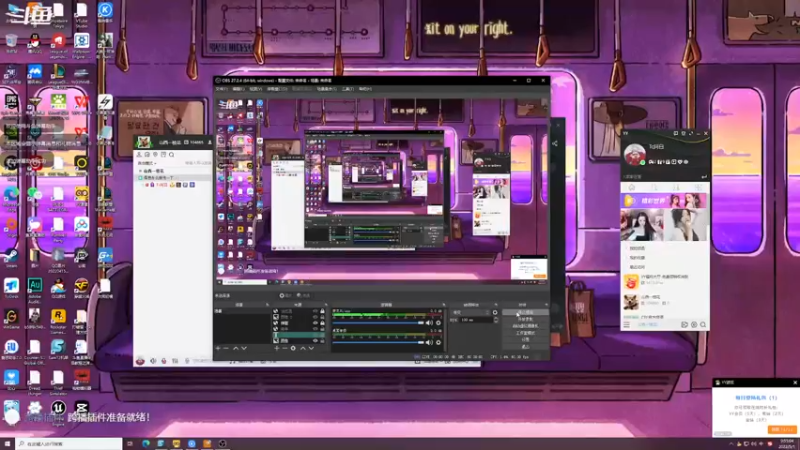Toggle the lock on the third source
The height and width of the screenshot is (450, 800).
322,323
